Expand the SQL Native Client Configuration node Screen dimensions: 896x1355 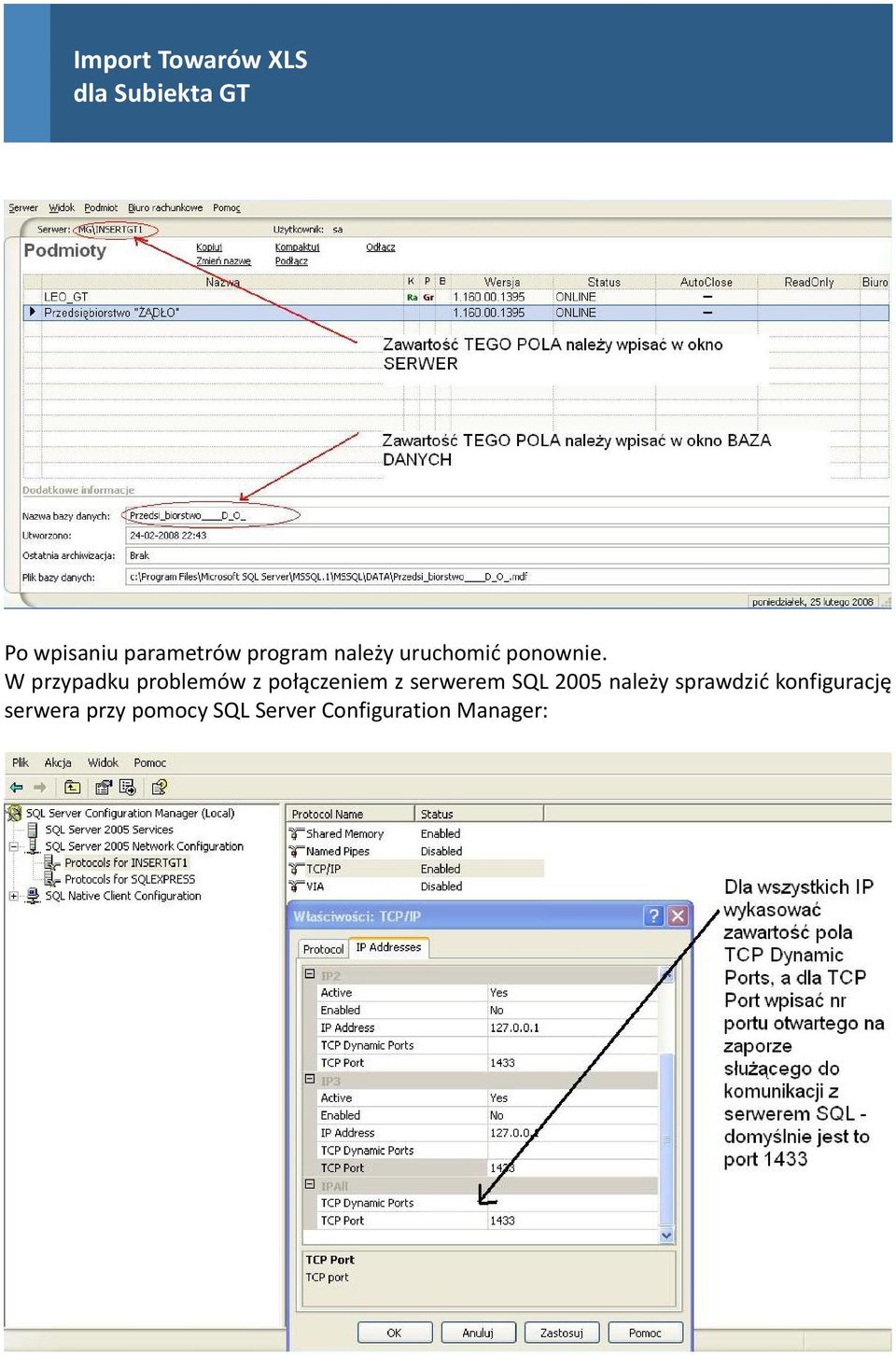tap(13, 896)
